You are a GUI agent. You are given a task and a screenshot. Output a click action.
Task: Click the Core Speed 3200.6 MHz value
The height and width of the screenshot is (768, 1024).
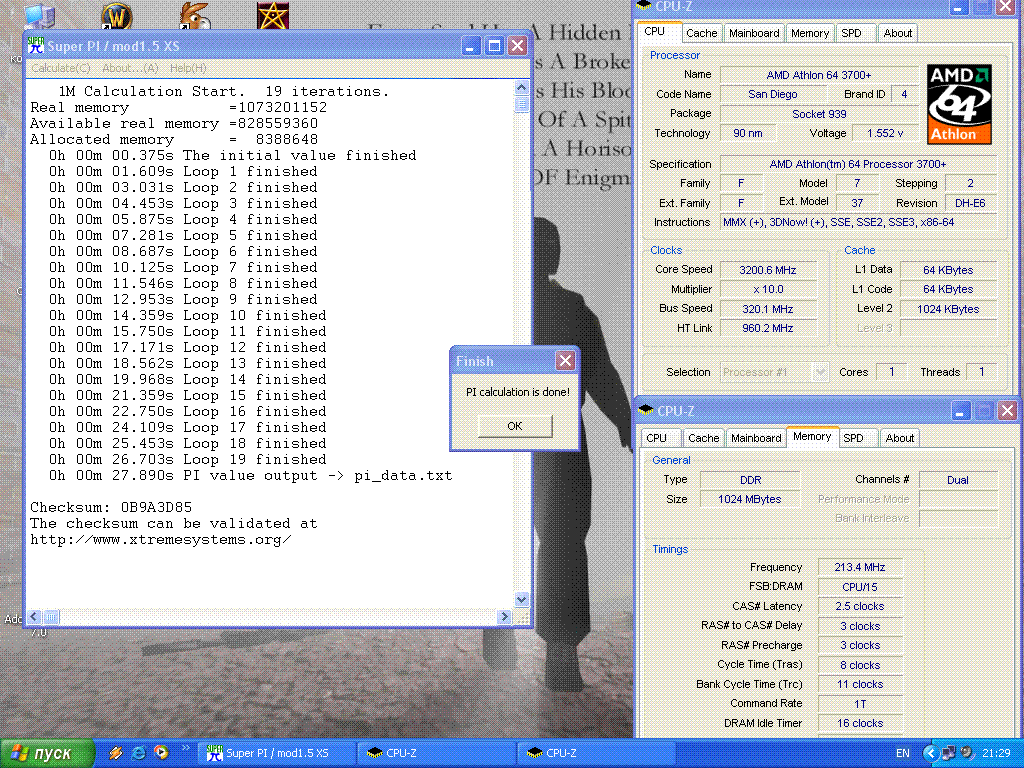click(x=767, y=270)
